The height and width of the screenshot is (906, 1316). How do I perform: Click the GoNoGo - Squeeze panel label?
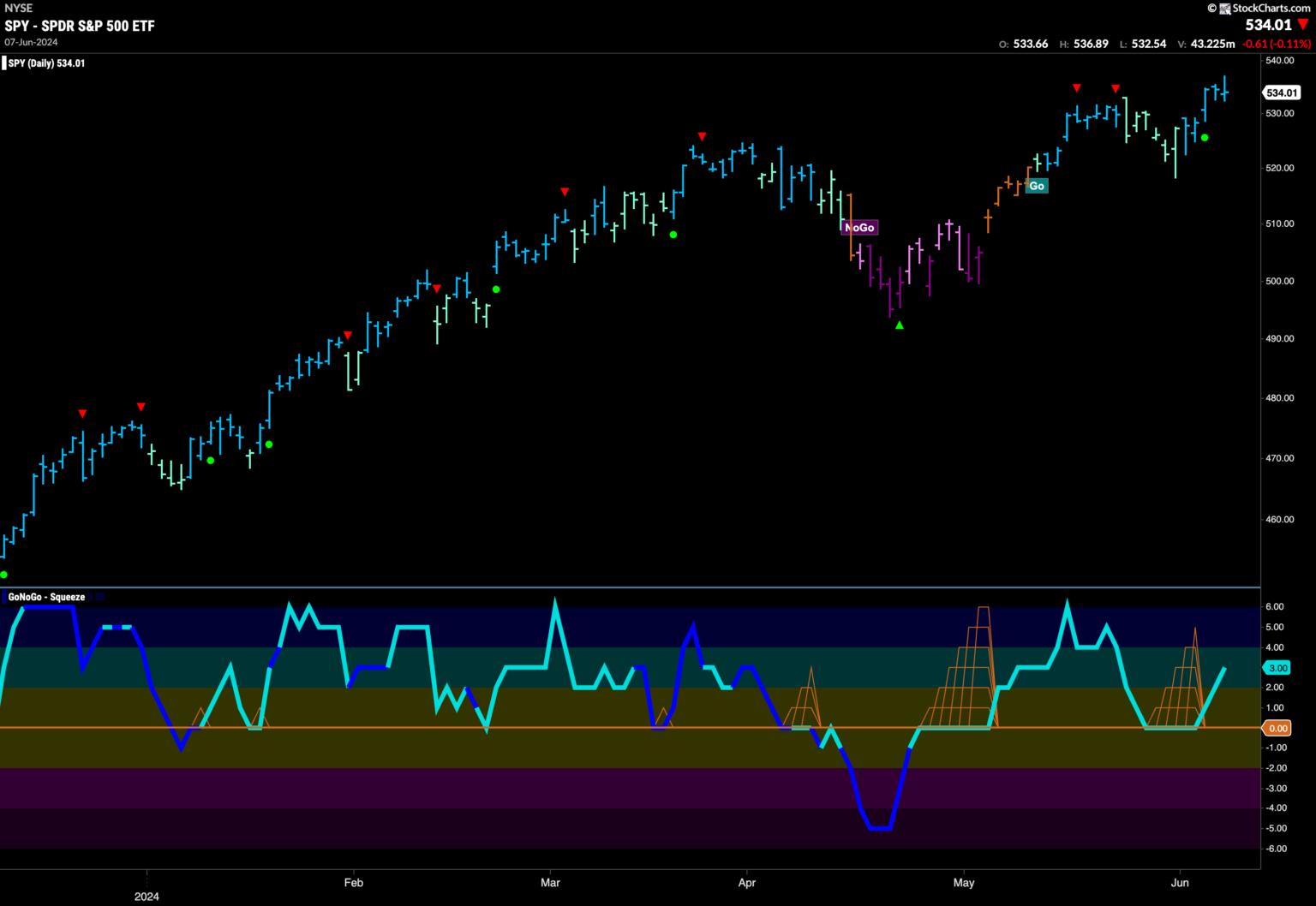(46, 597)
